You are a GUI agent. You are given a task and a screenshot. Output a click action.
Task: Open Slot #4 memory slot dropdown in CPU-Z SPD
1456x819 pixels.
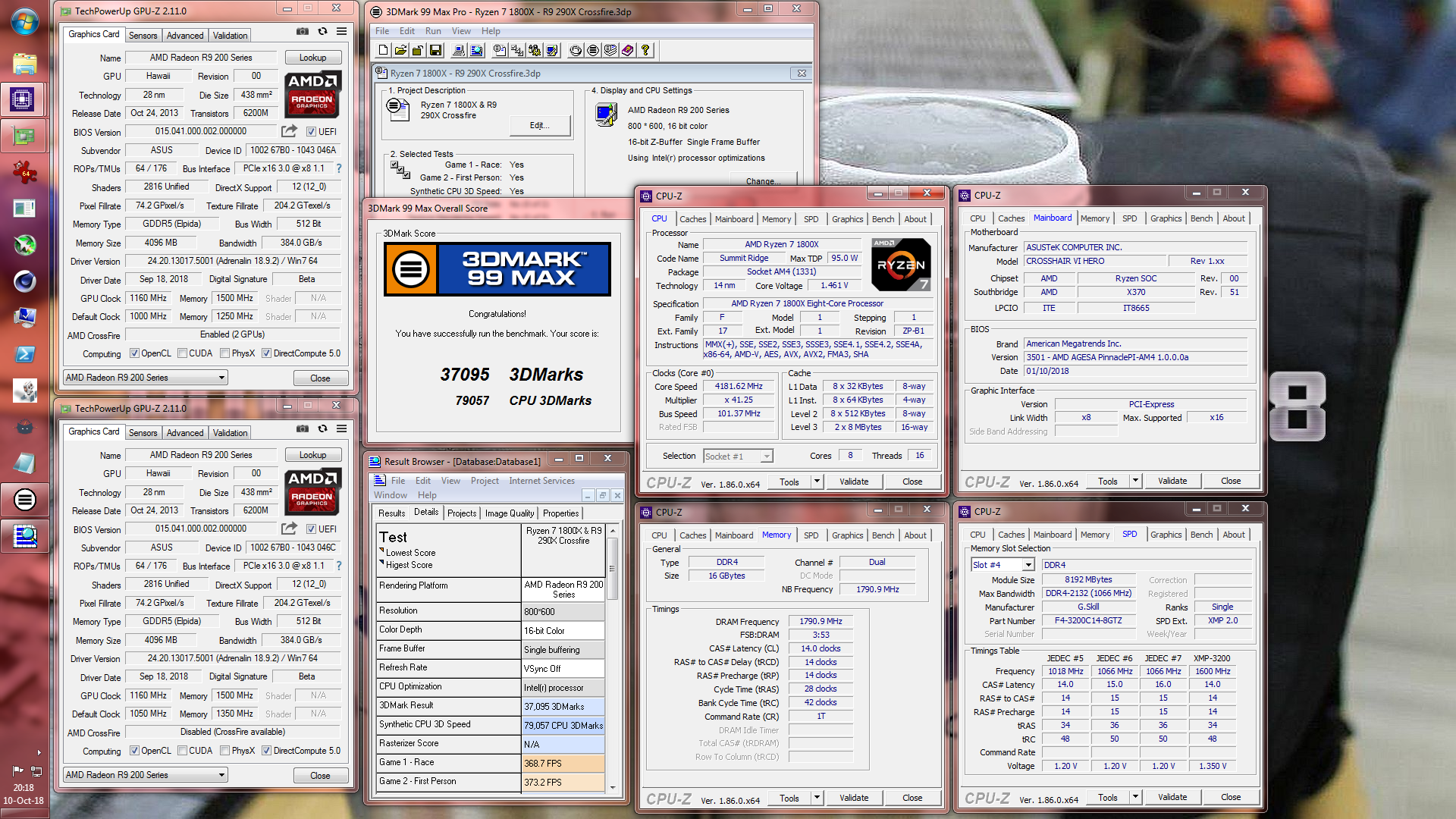[1003, 565]
